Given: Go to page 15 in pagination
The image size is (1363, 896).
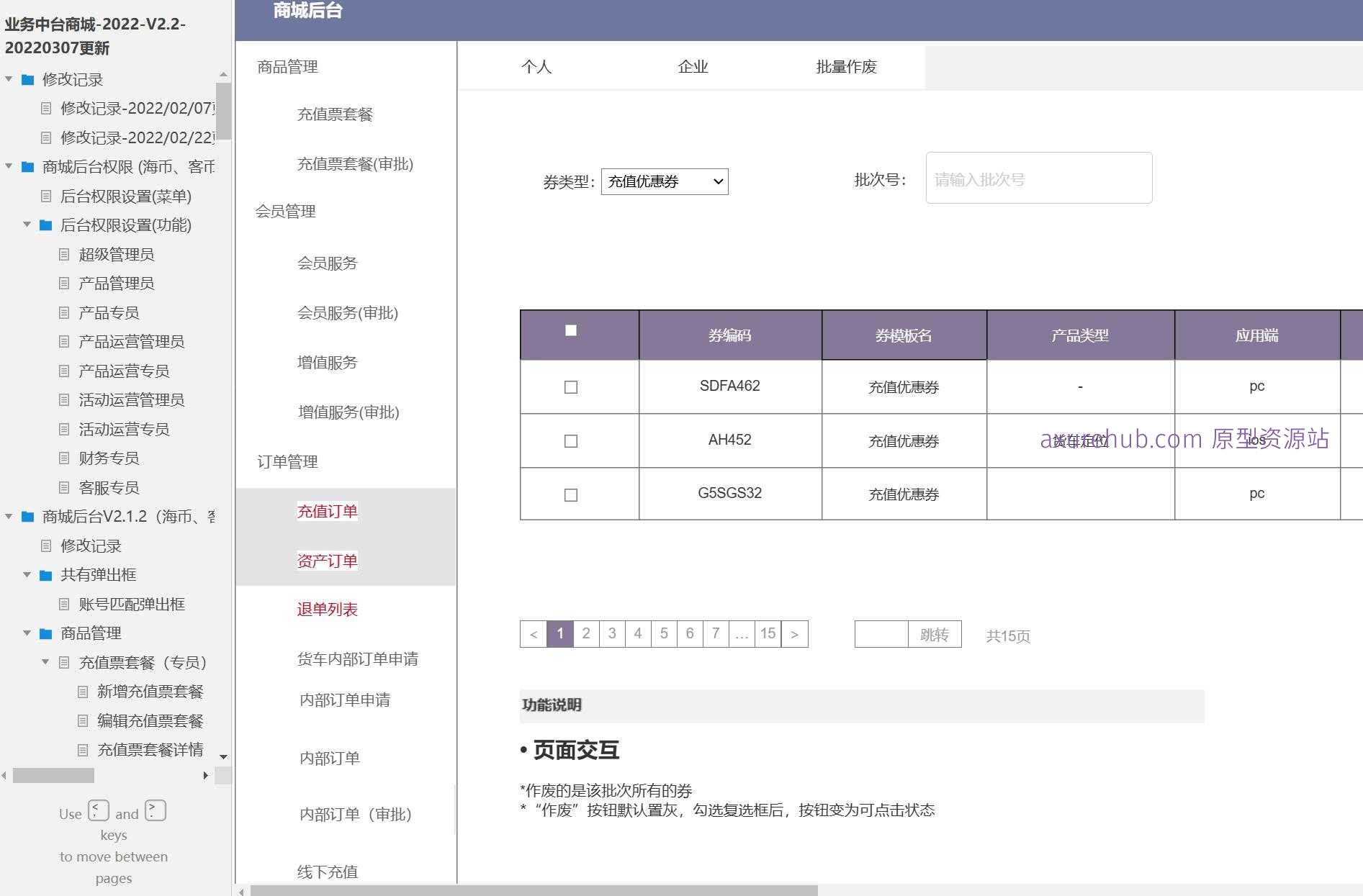Looking at the screenshot, I should click(768, 633).
